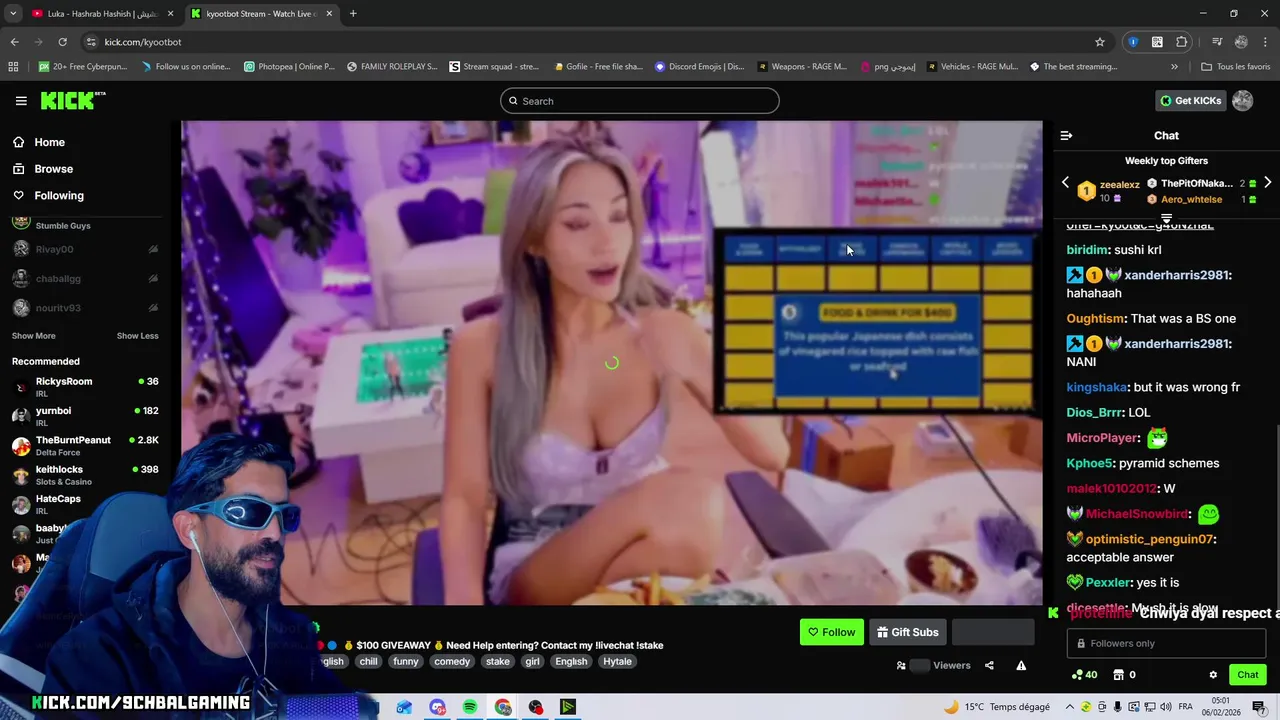Expand the chat pinned section handle
This screenshot has height=720, width=1280.
click(x=1166, y=218)
